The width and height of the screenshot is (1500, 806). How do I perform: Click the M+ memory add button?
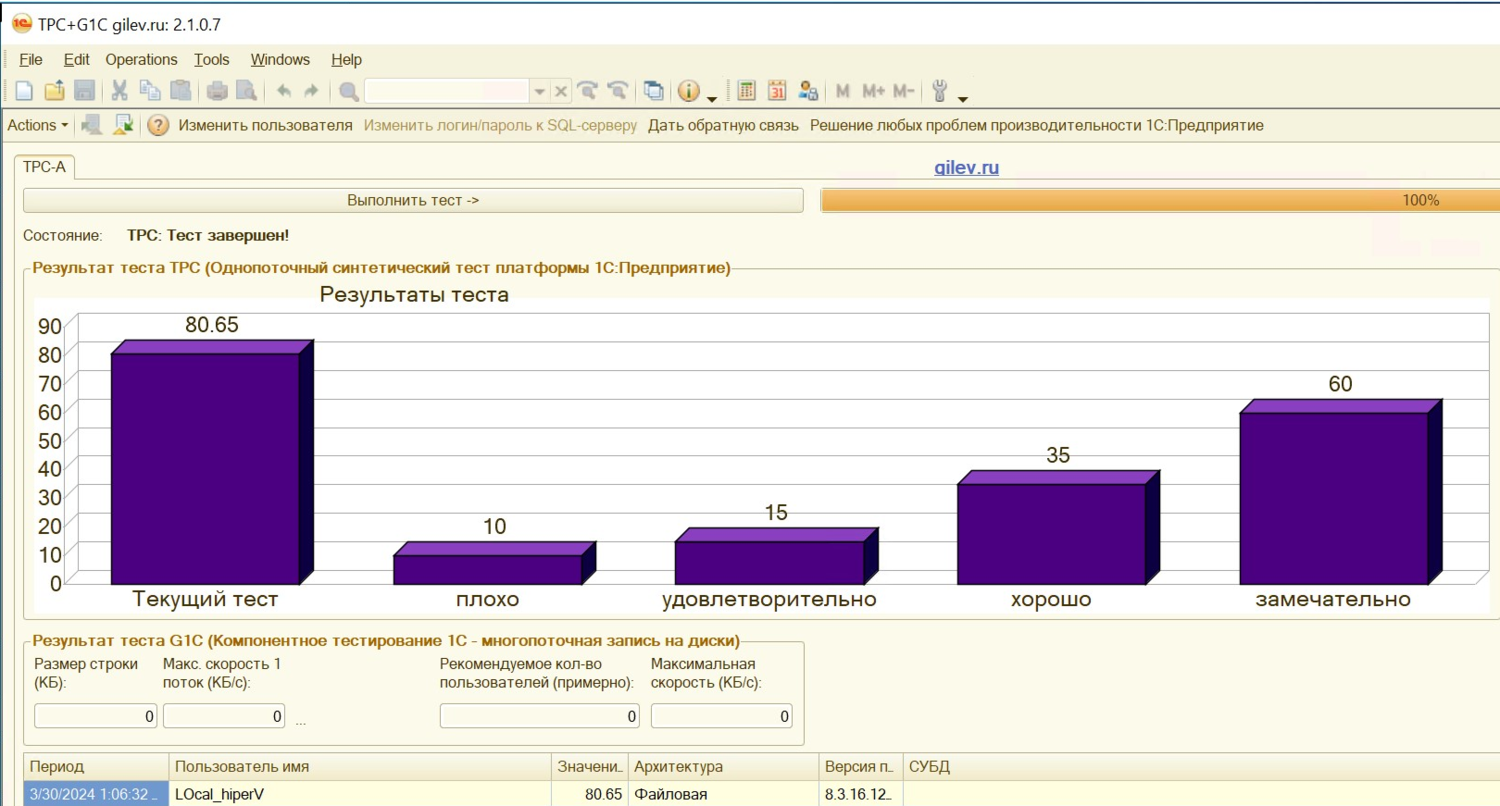tap(874, 91)
